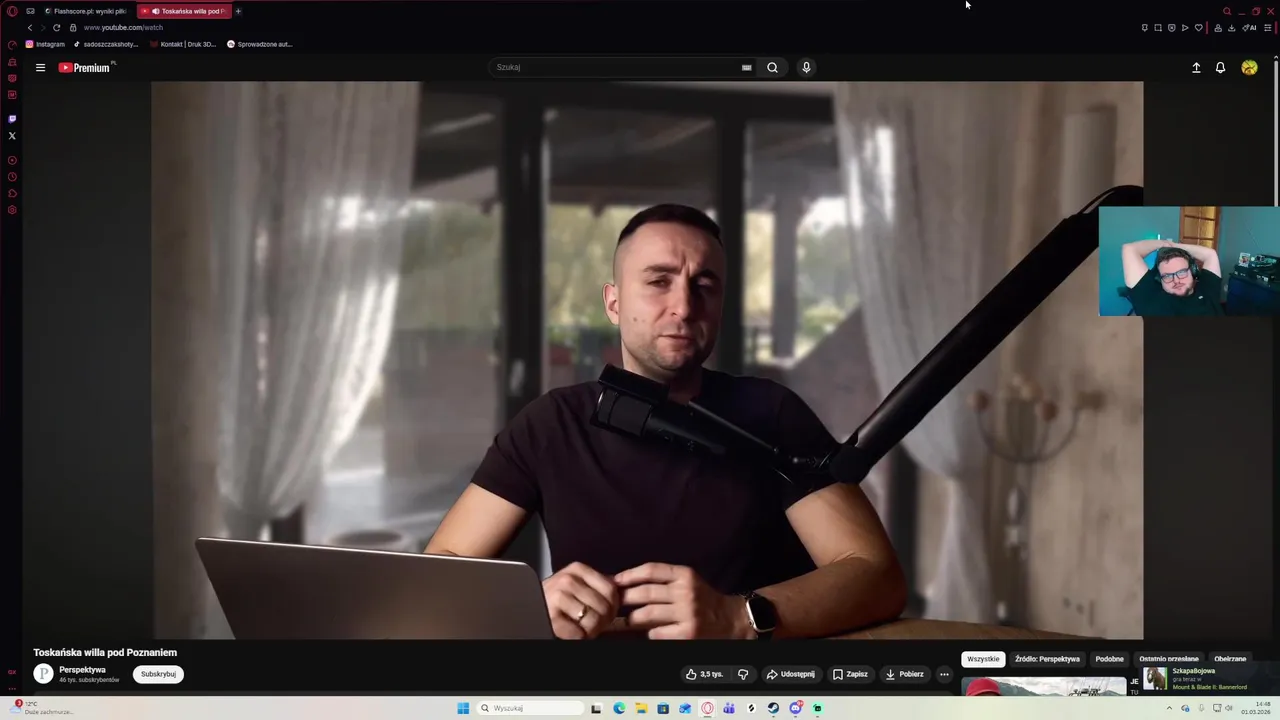Open the Opera main menu logo
This screenshot has height=720, width=1280.
point(12,11)
